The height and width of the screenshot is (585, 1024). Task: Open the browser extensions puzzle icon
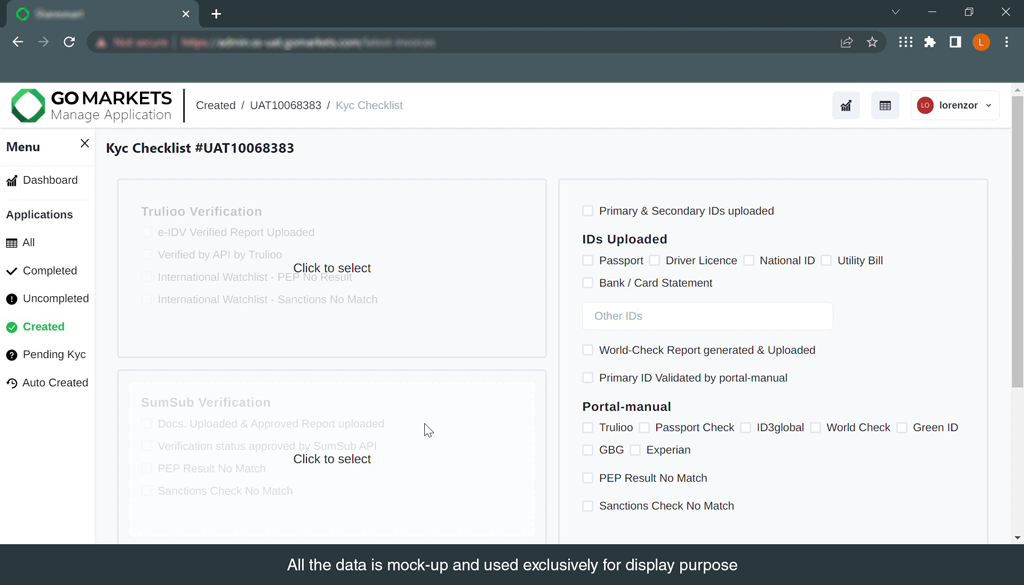(x=930, y=42)
